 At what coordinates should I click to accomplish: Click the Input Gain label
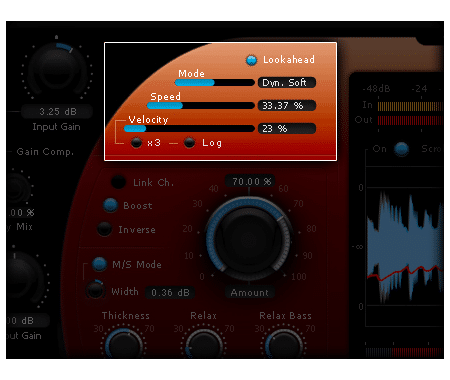[56, 127]
